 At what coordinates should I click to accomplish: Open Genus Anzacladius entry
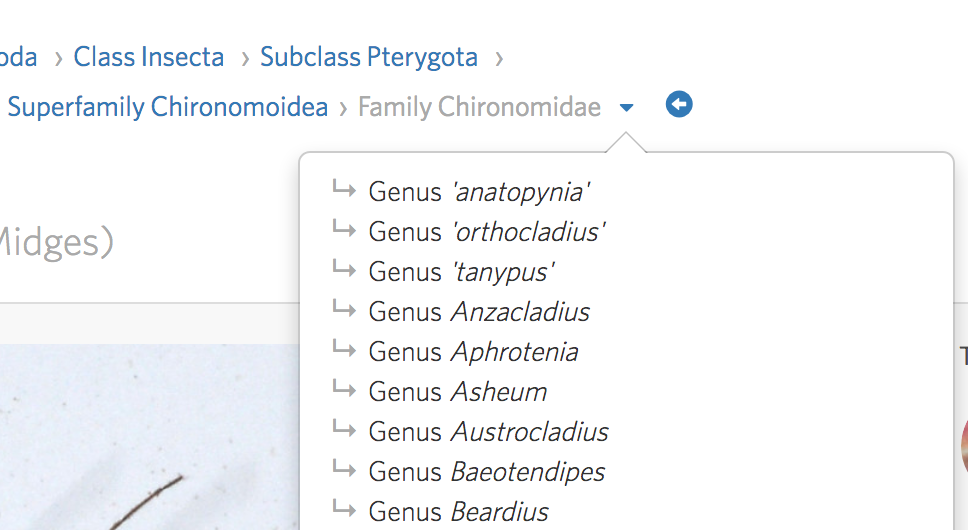[478, 311]
